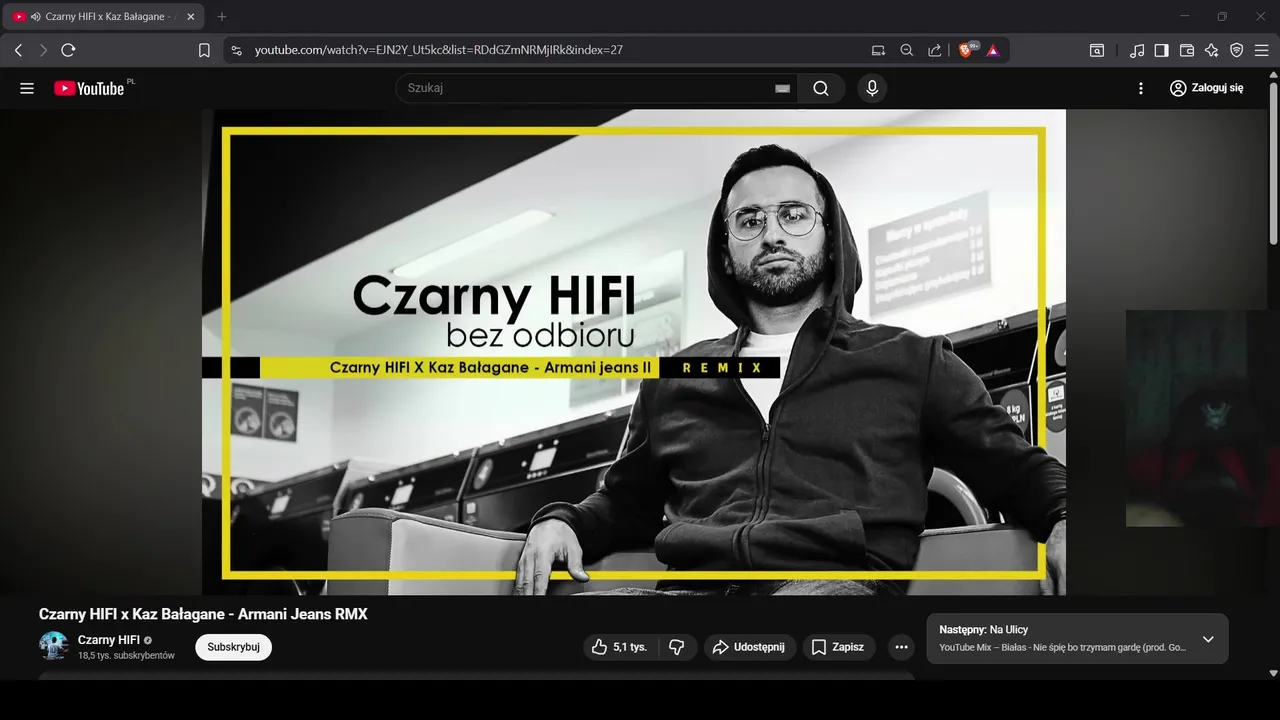Click the video title 'Czarny HIFI x Kaz Bałagane'
1280x720 pixels.
point(203,614)
